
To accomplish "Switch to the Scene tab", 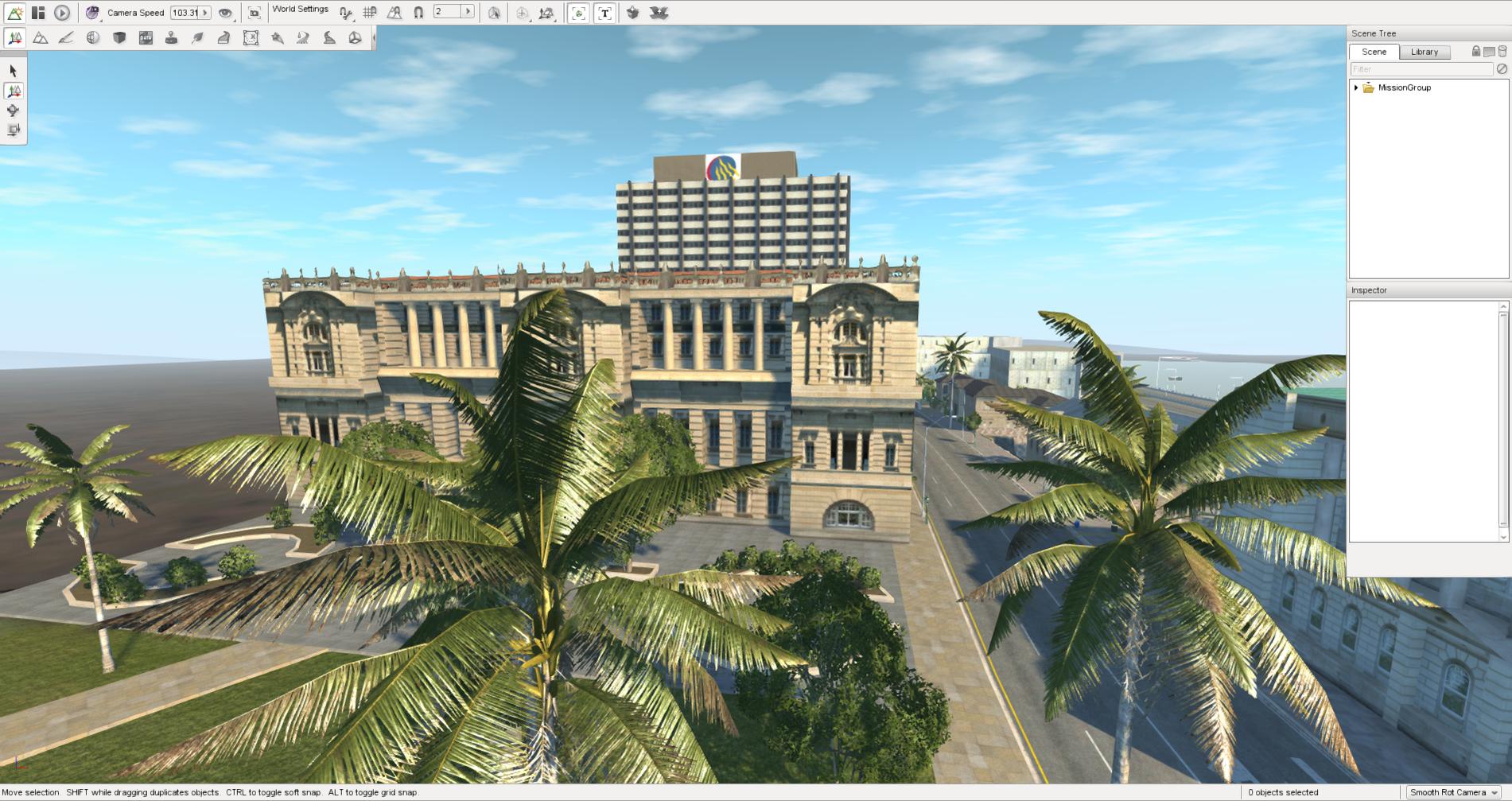I will (1374, 52).
